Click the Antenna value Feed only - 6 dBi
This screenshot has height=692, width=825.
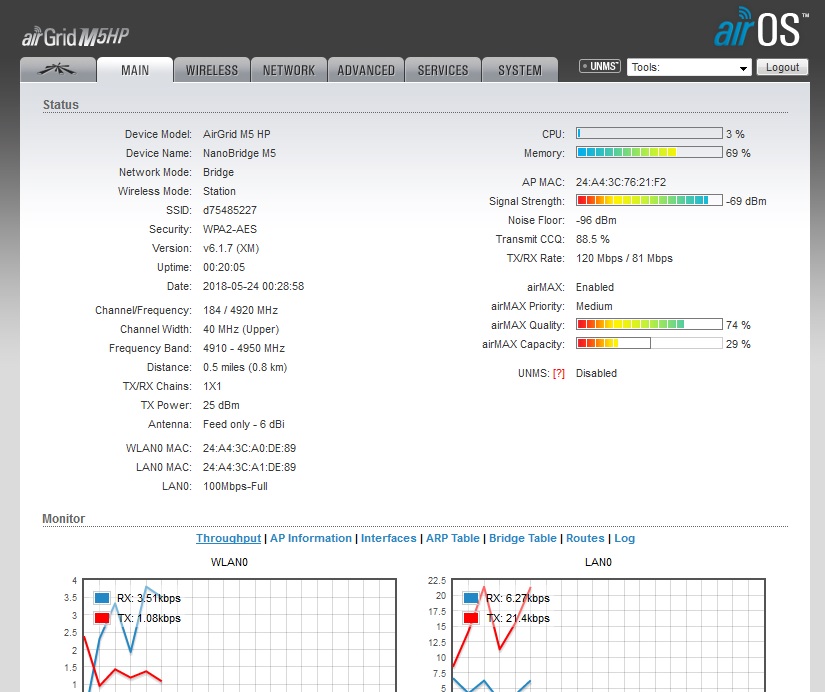click(x=244, y=424)
